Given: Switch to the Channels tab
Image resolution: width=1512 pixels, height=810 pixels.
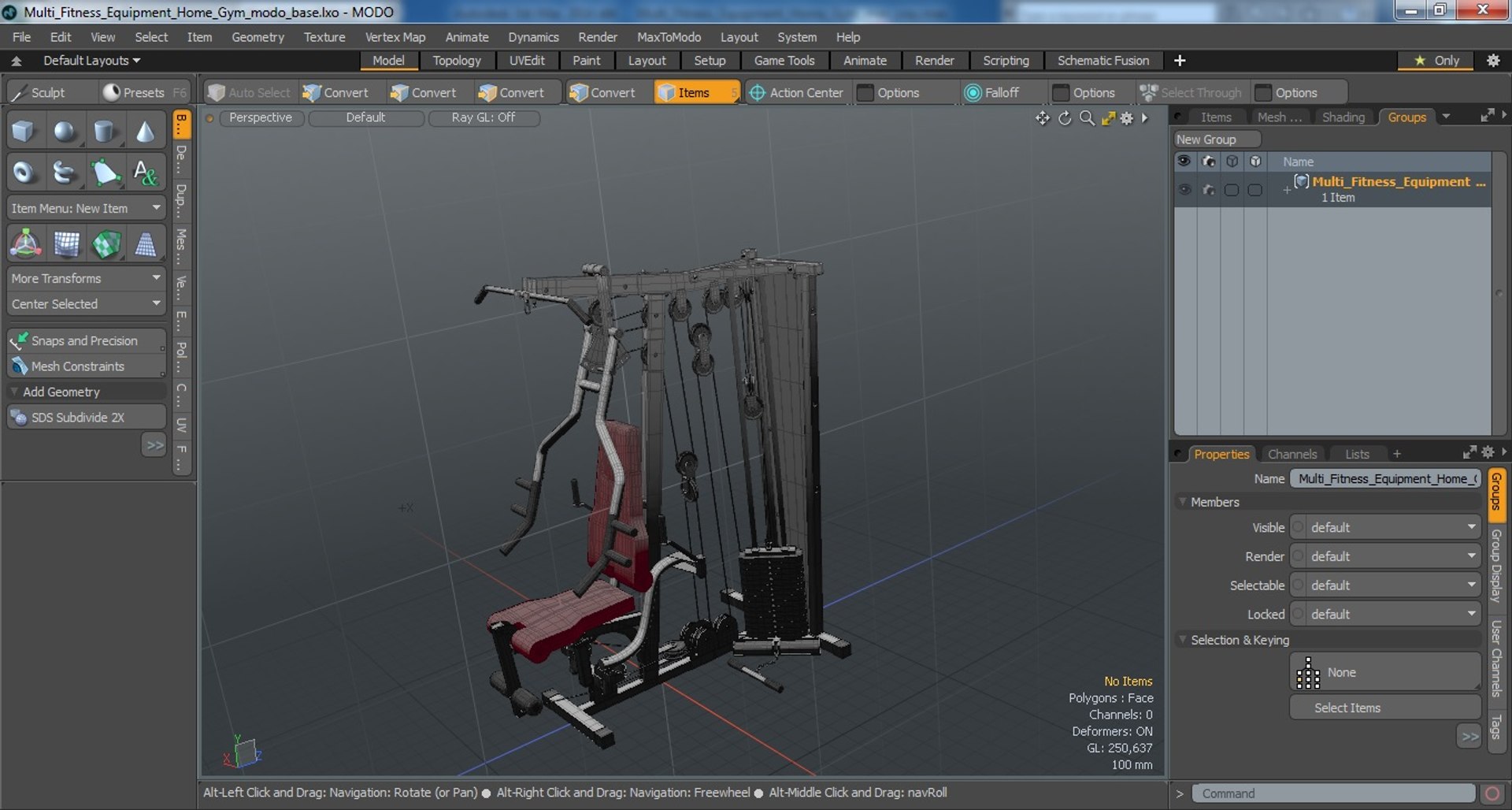Looking at the screenshot, I should (x=1292, y=454).
